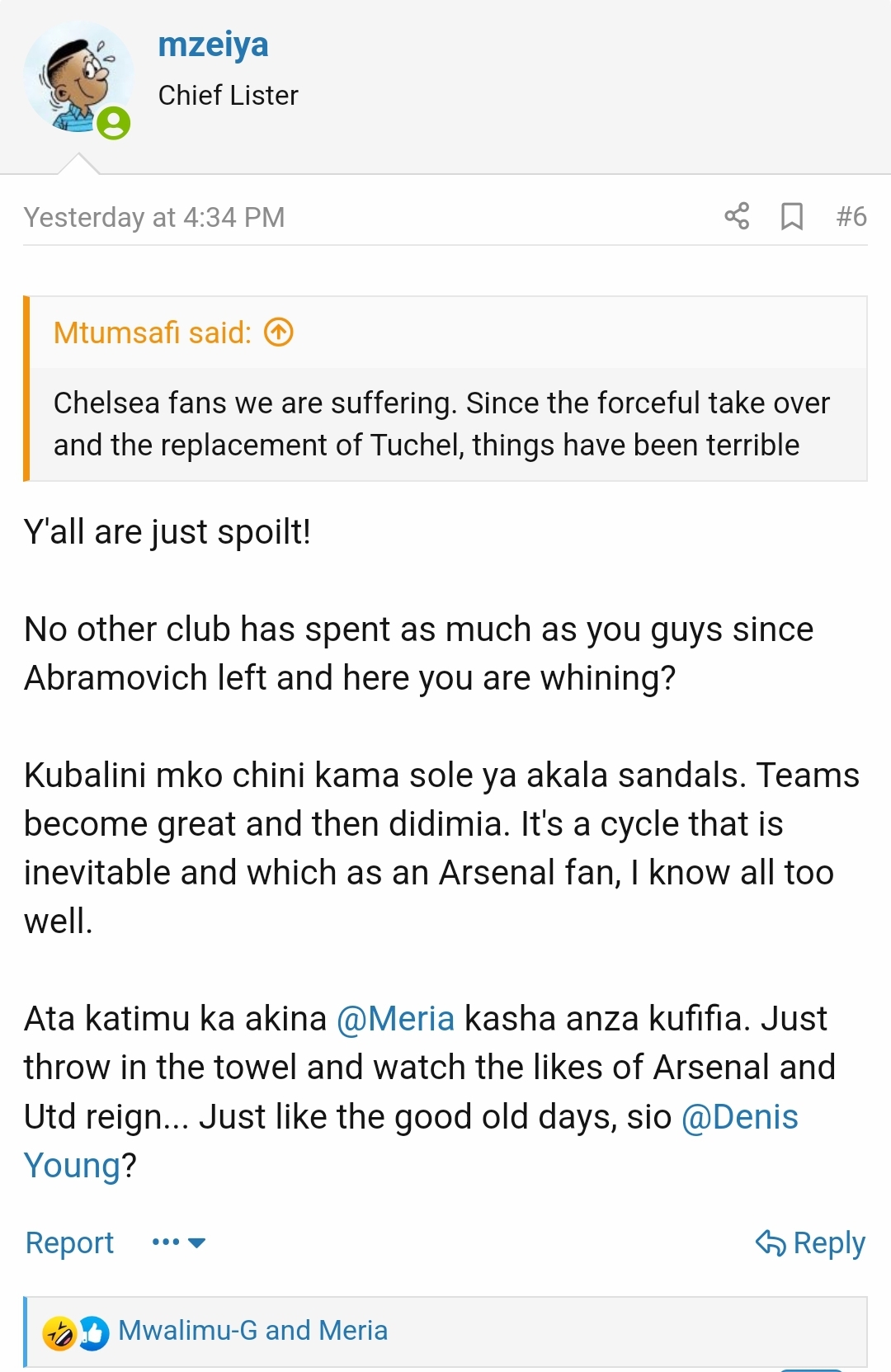This screenshot has width=891, height=1372.
Task: Open the @Denis Young mention link
Action: (739, 1117)
